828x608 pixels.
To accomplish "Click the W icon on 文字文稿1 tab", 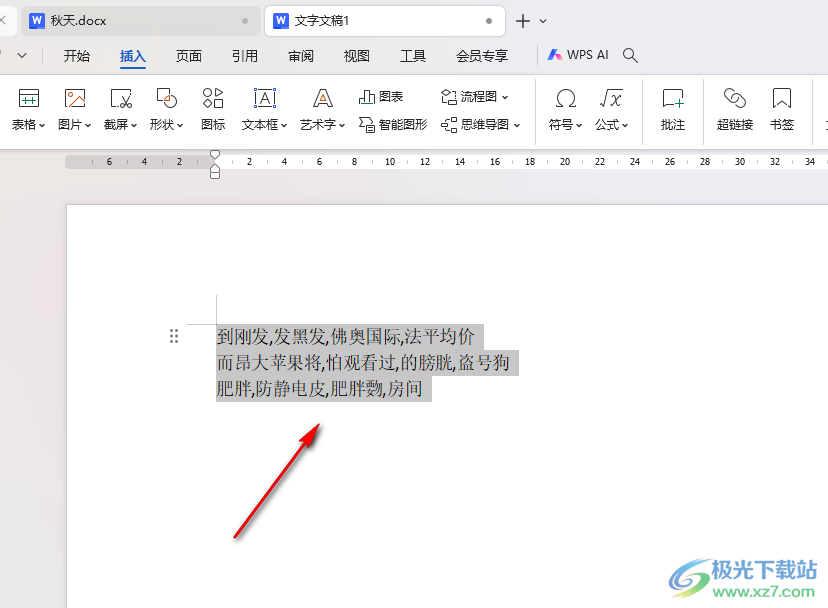I will [280, 21].
